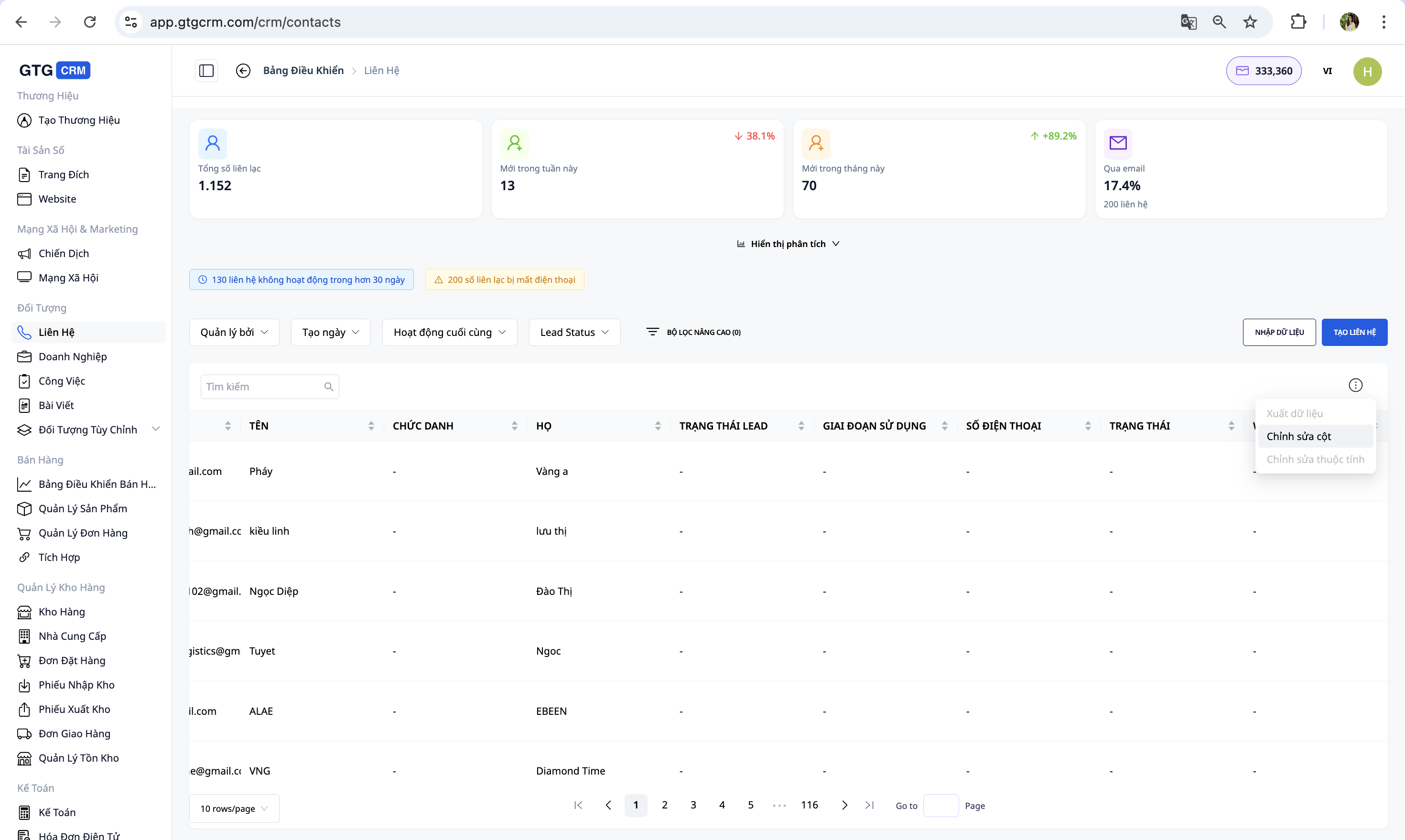Toggle the sidebar collapse icon
This screenshot has height=840, width=1405.
(x=206, y=71)
